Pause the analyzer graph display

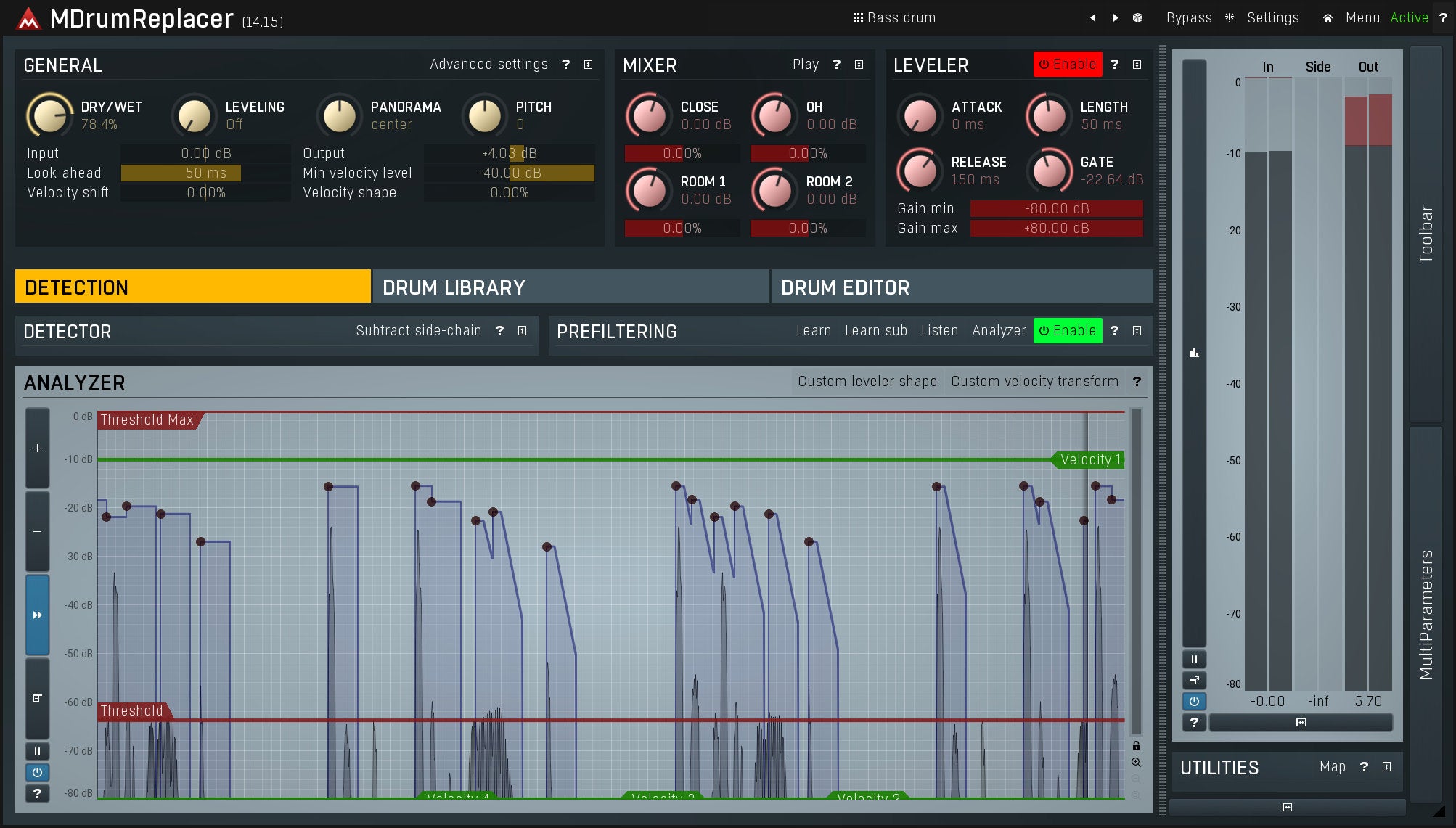[37, 751]
